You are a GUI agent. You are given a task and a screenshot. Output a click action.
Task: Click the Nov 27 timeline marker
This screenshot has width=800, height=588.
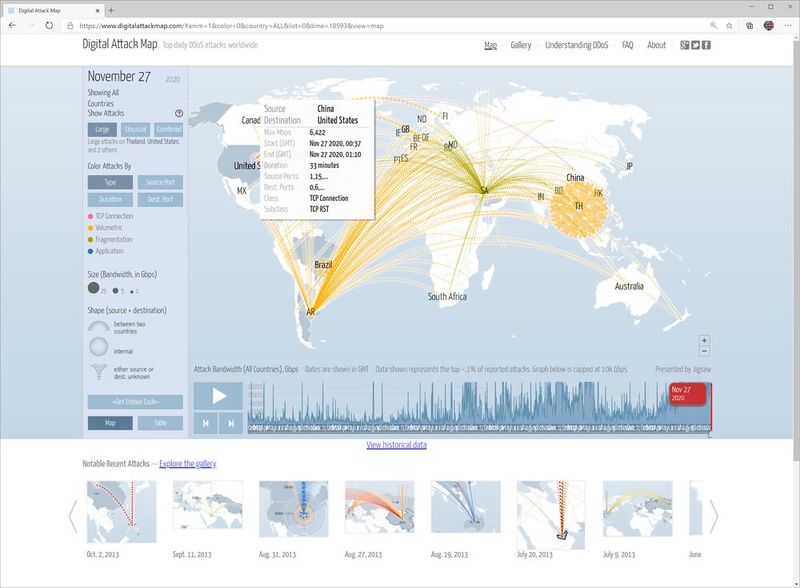pos(687,394)
